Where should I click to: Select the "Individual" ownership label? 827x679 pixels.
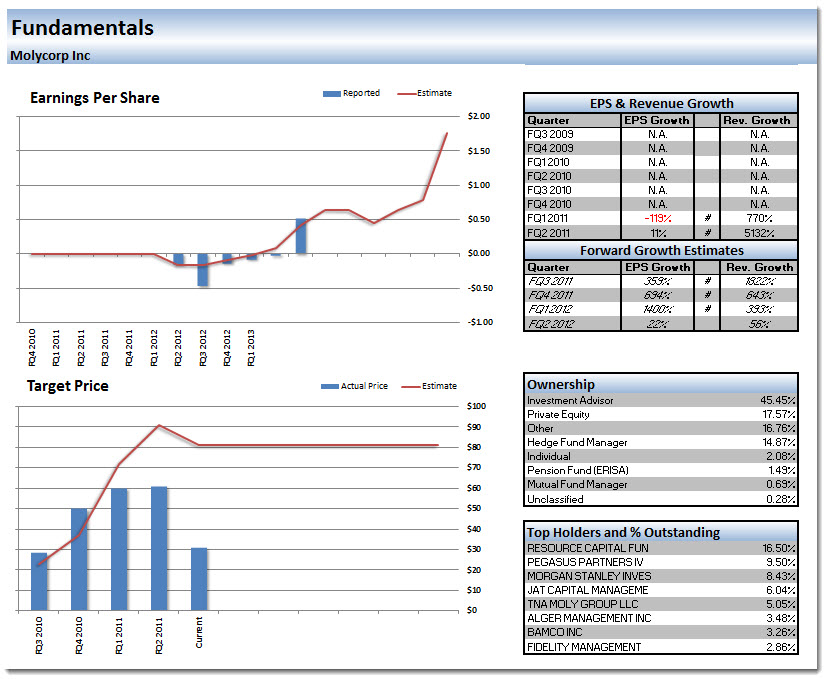pos(549,456)
